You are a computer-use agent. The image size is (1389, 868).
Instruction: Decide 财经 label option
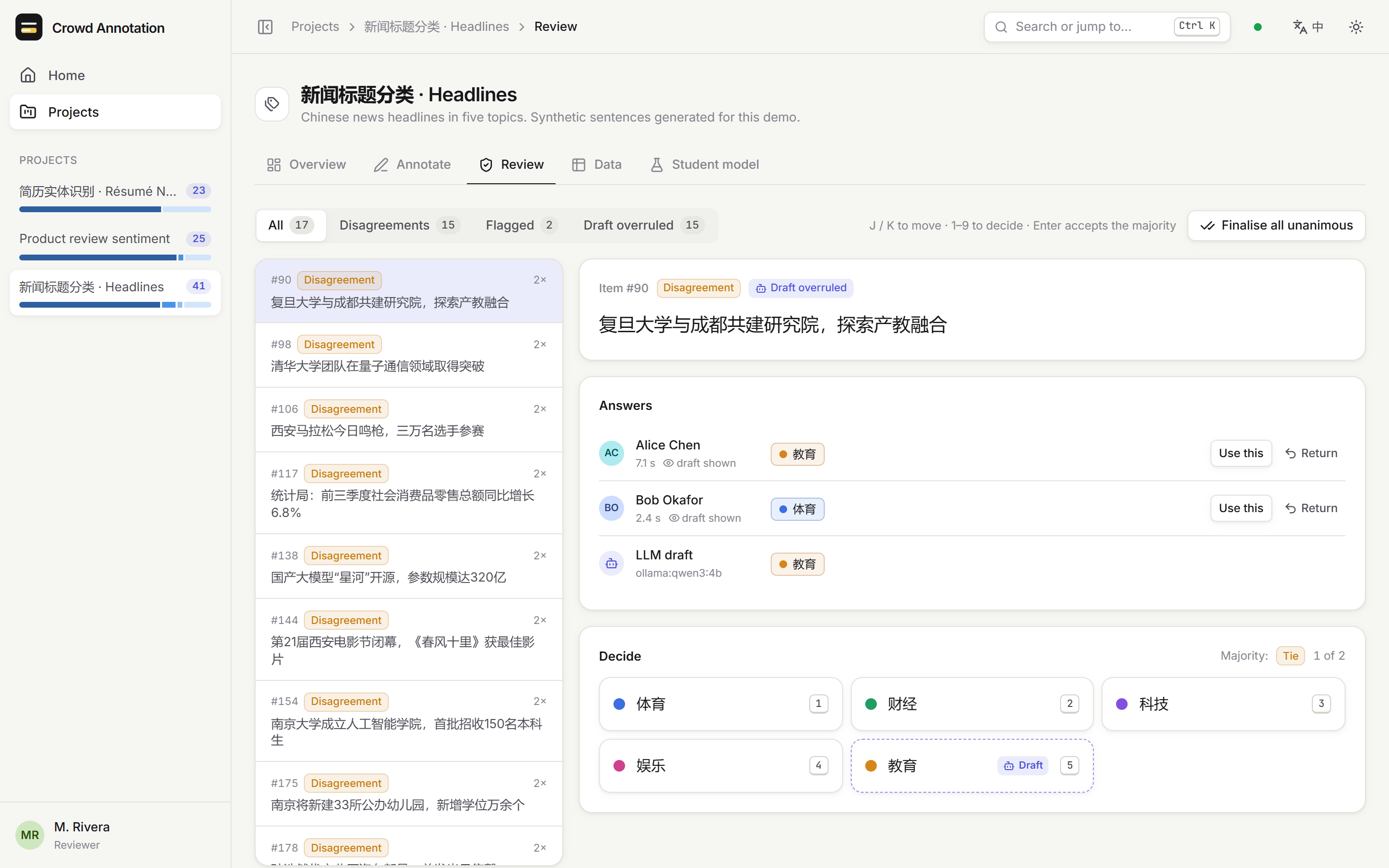(x=972, y=704)
